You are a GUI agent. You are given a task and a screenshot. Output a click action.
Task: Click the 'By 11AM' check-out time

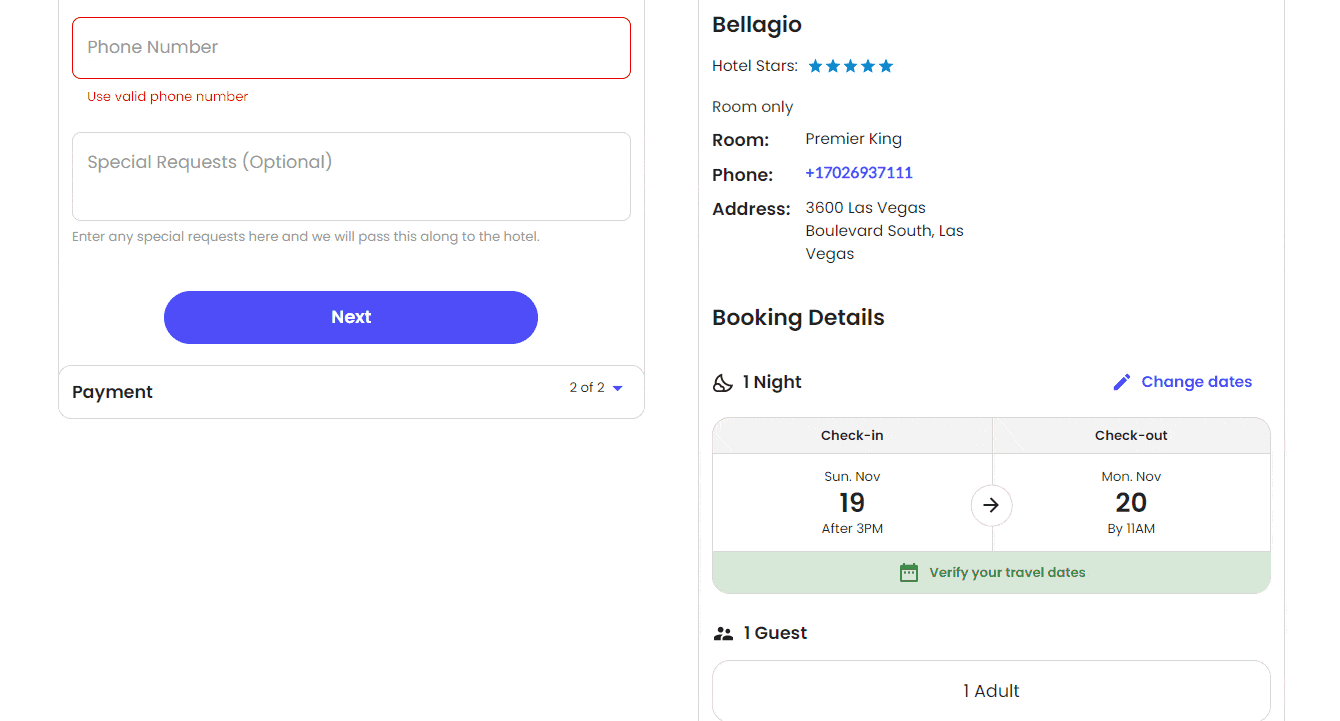point(1131,529)
